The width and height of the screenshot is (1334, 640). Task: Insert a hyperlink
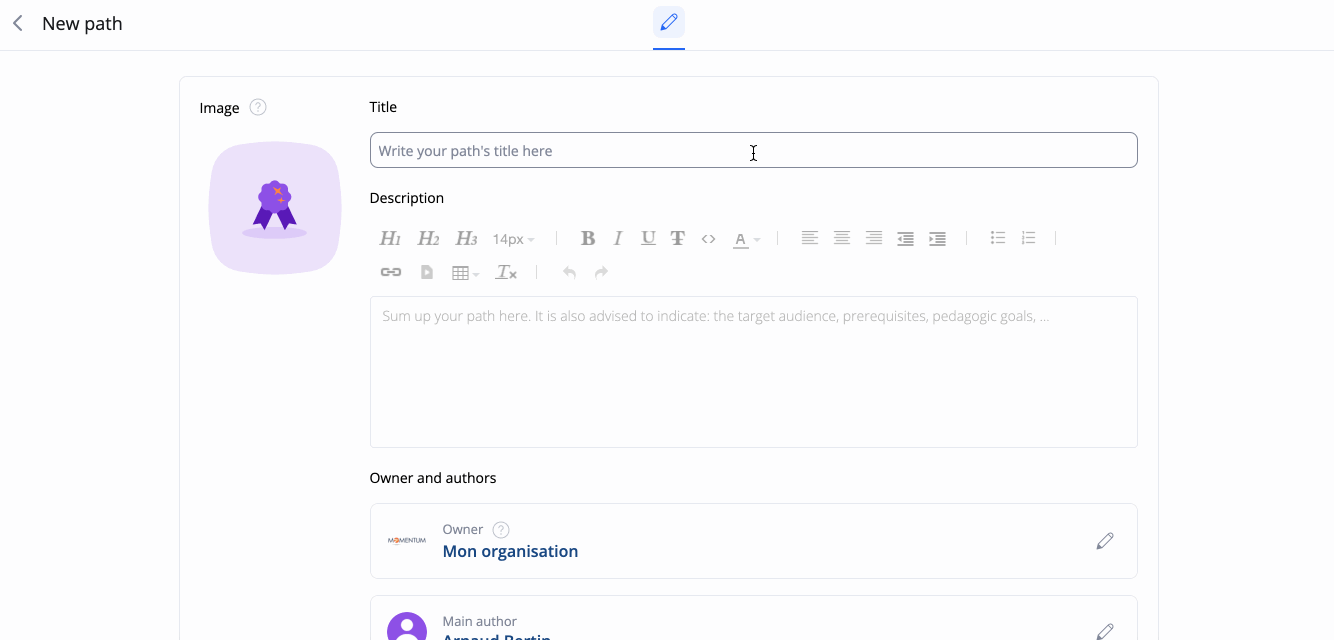391,272
